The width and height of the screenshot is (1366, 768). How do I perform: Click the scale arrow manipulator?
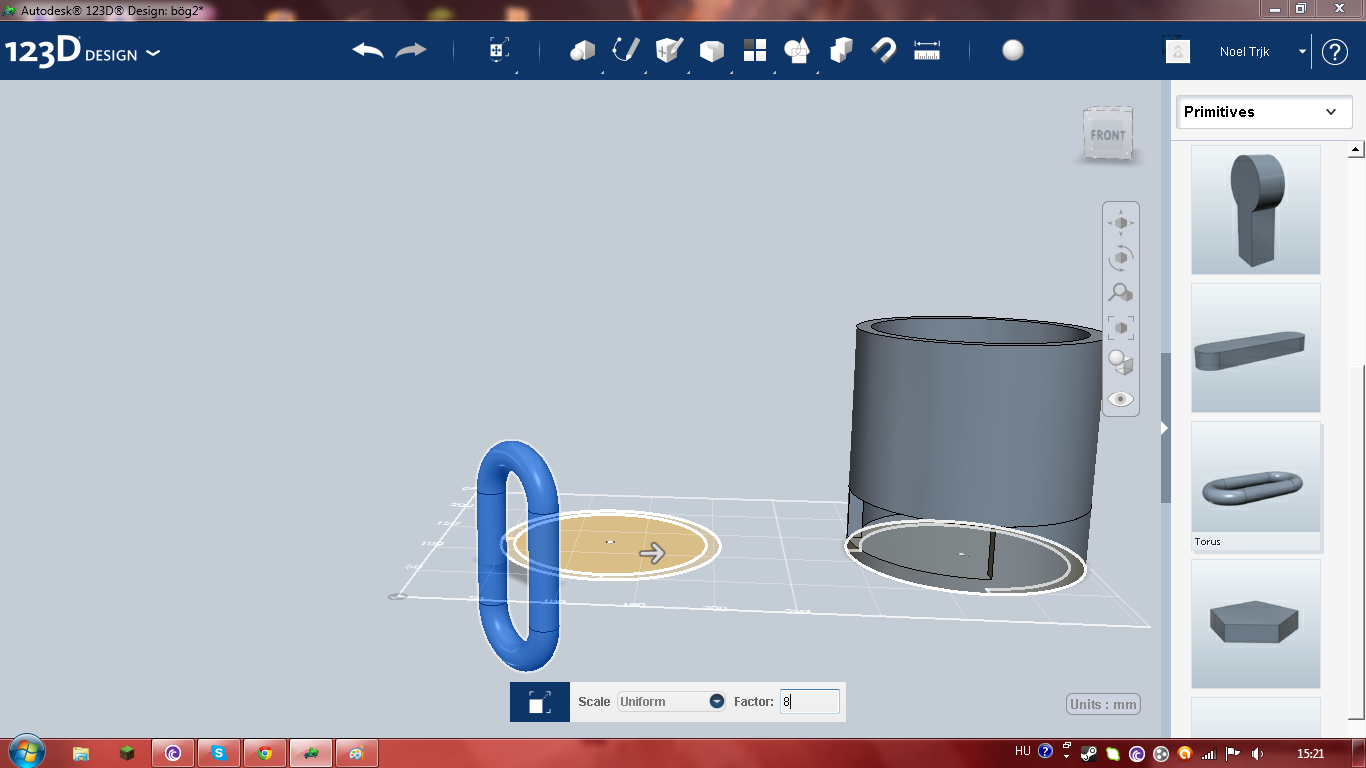[x=652, y=553]
